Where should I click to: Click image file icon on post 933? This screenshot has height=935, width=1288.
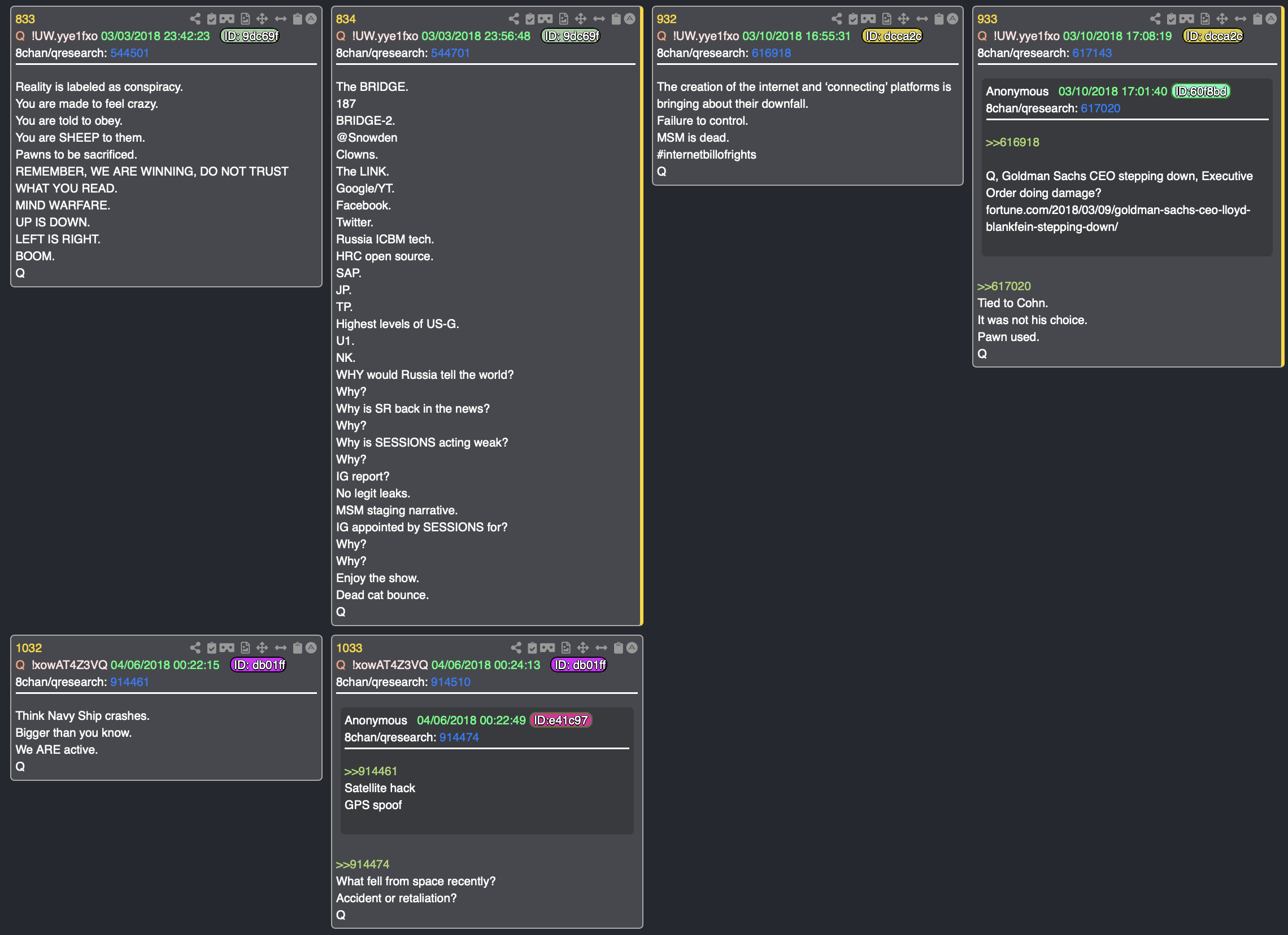point(1206,19)
